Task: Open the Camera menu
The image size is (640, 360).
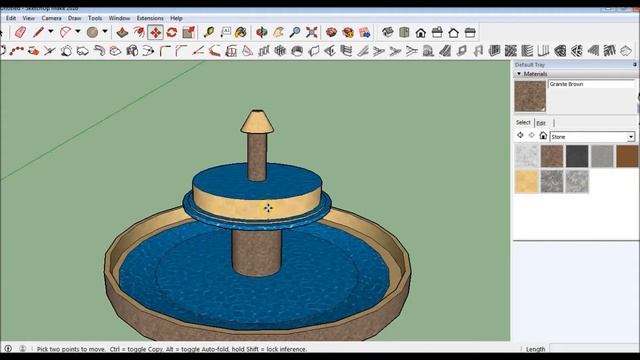Action: pyautogui.click(x=51, y=18)
